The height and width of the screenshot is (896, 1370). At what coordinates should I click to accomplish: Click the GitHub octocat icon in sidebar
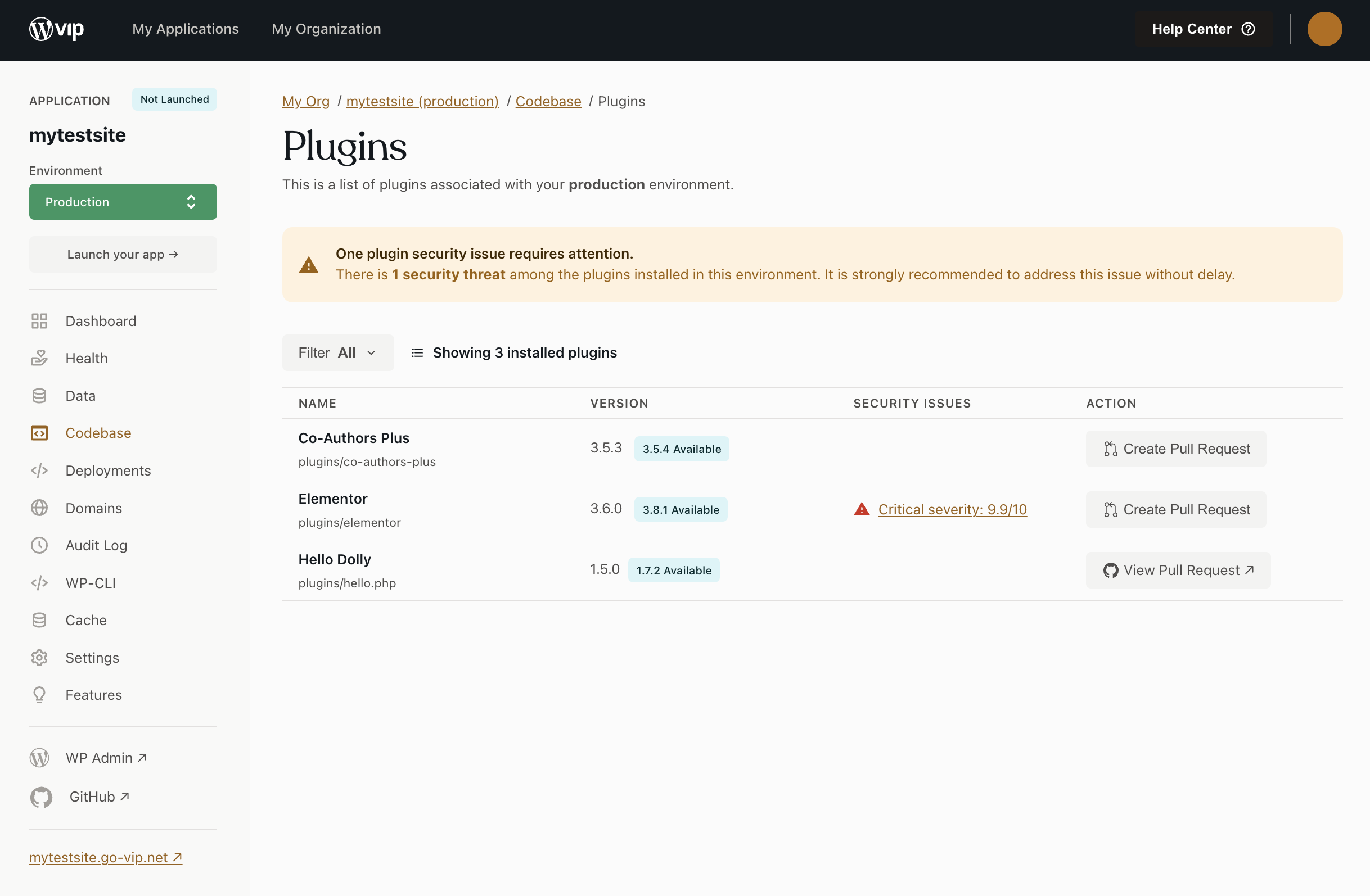(x=41, y=797)
